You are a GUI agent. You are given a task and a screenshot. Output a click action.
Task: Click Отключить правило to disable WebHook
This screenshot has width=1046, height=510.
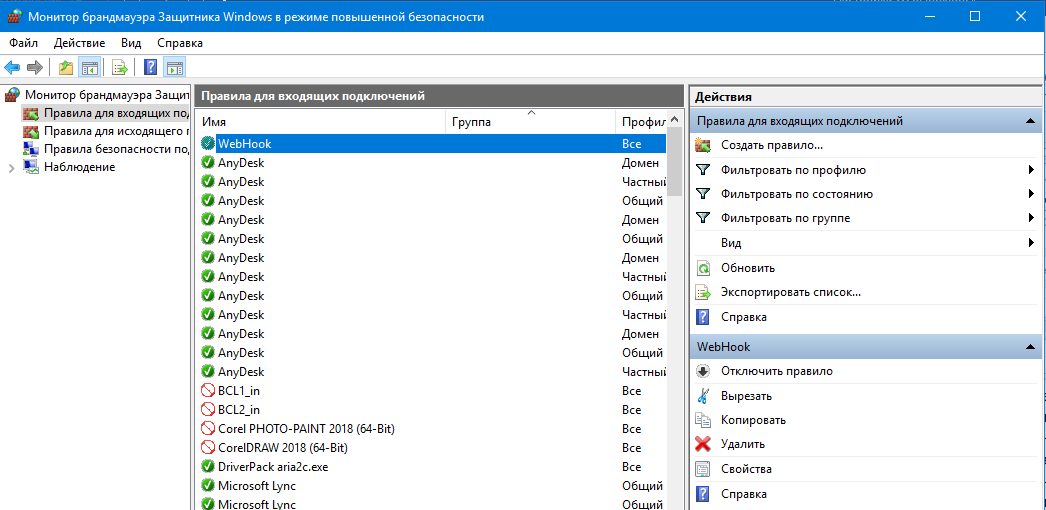click(x=776, y=371)
